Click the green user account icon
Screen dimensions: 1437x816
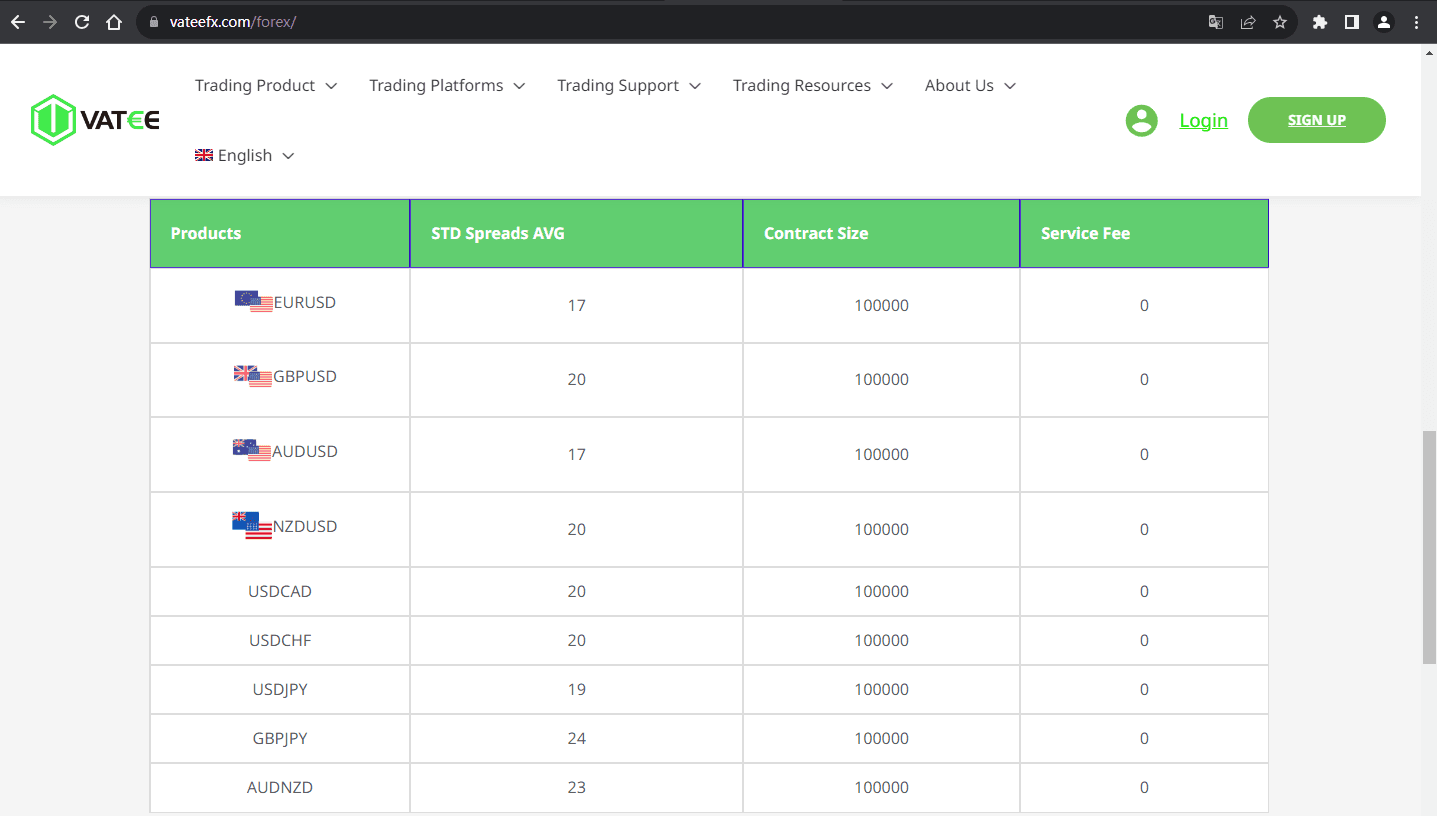[x=1141, y=121]
